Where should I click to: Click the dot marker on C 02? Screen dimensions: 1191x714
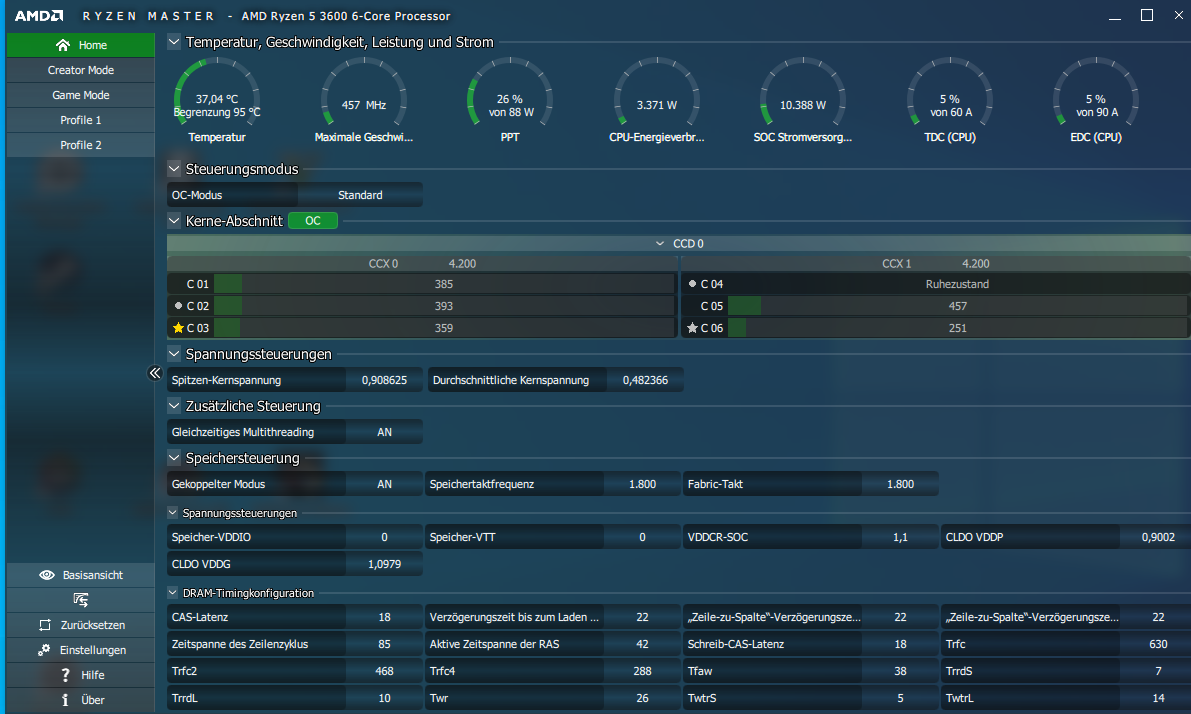coord(178,305)
